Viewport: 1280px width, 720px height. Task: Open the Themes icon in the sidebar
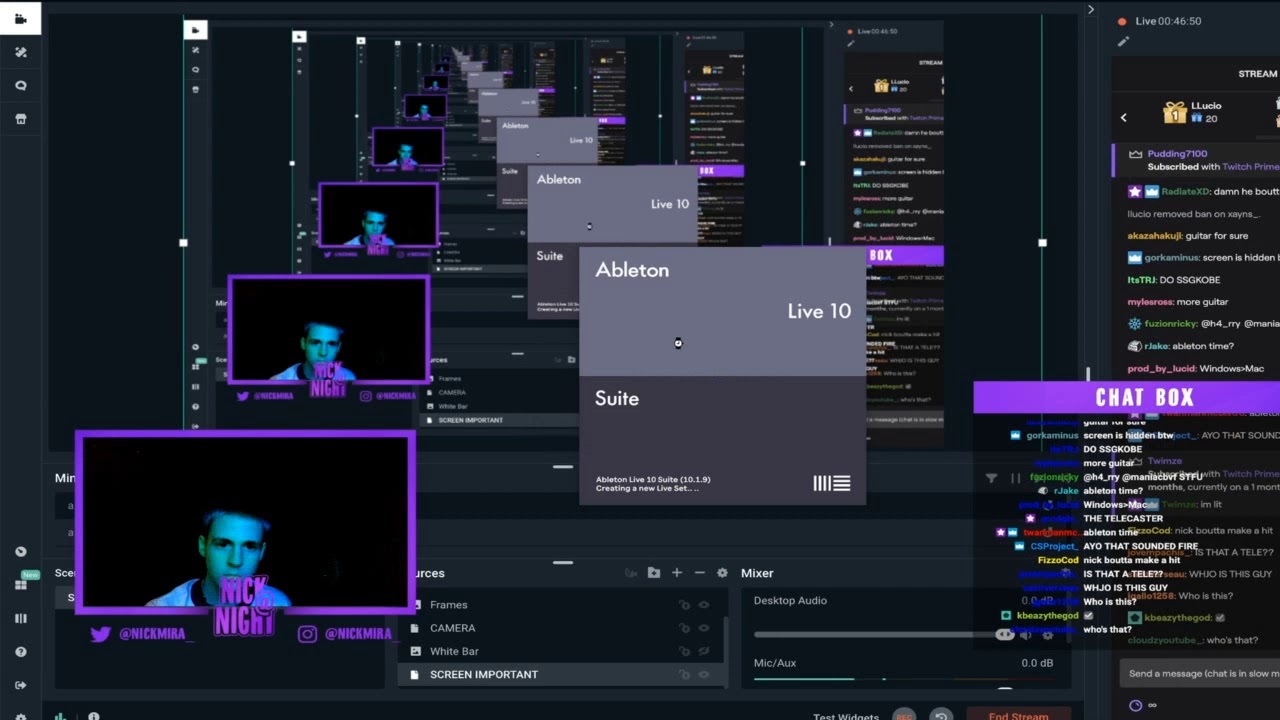20,52
